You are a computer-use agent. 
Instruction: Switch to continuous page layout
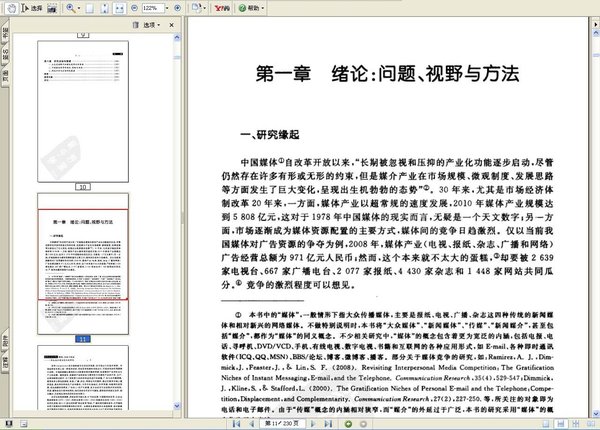pos(561,424)
